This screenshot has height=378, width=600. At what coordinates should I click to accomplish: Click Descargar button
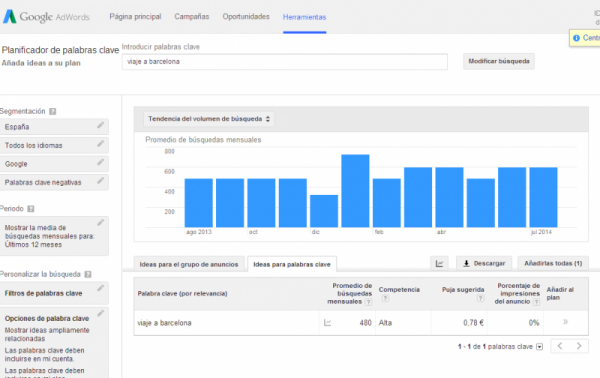pyautogui.click(x=484, y=263)
